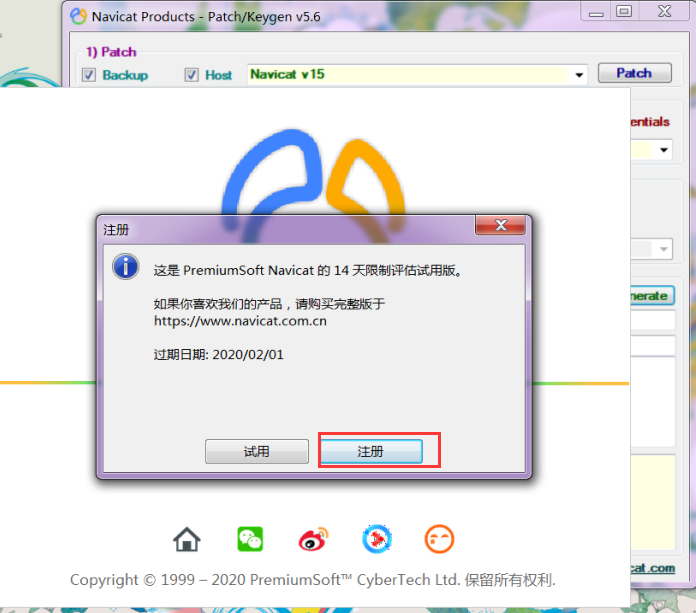
Task: Click the 注册 button in the dialog
Action: (372, 451)
